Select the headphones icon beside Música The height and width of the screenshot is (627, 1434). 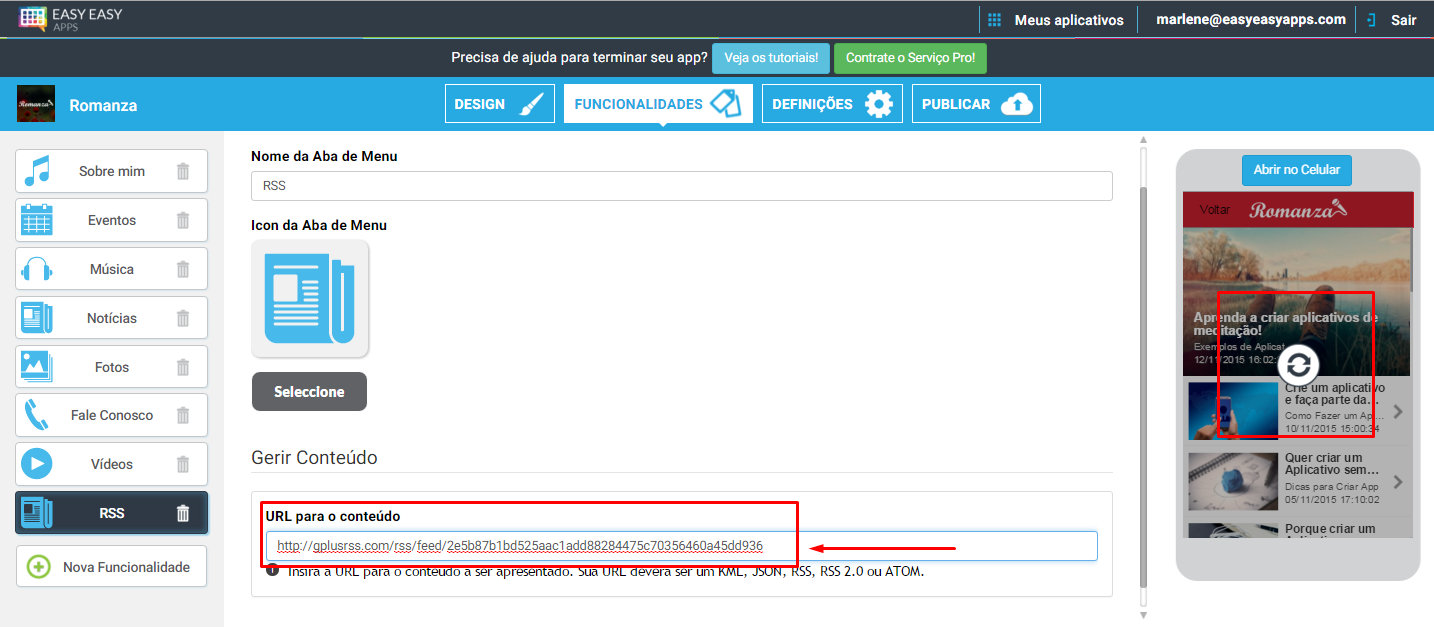click(37, 268)
